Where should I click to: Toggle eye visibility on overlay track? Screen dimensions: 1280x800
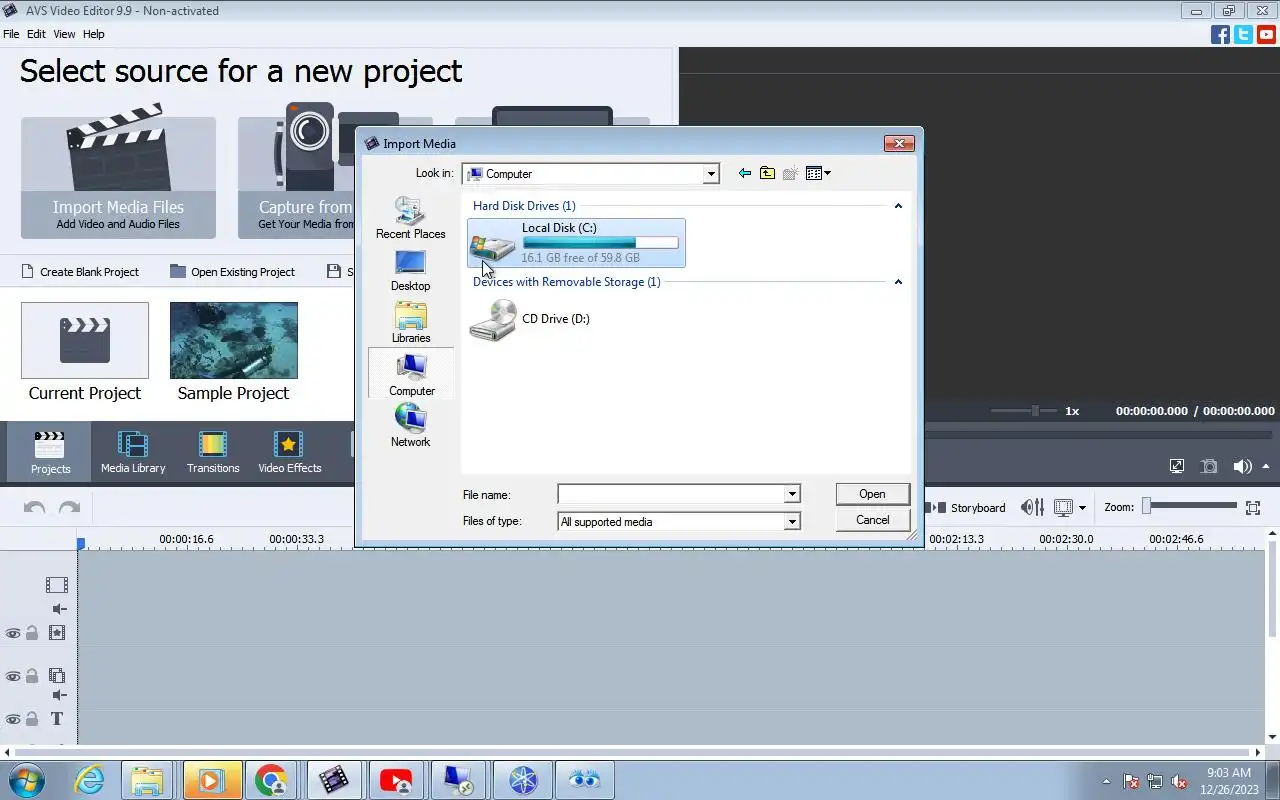pyautogui.click(x=13, y=676)
